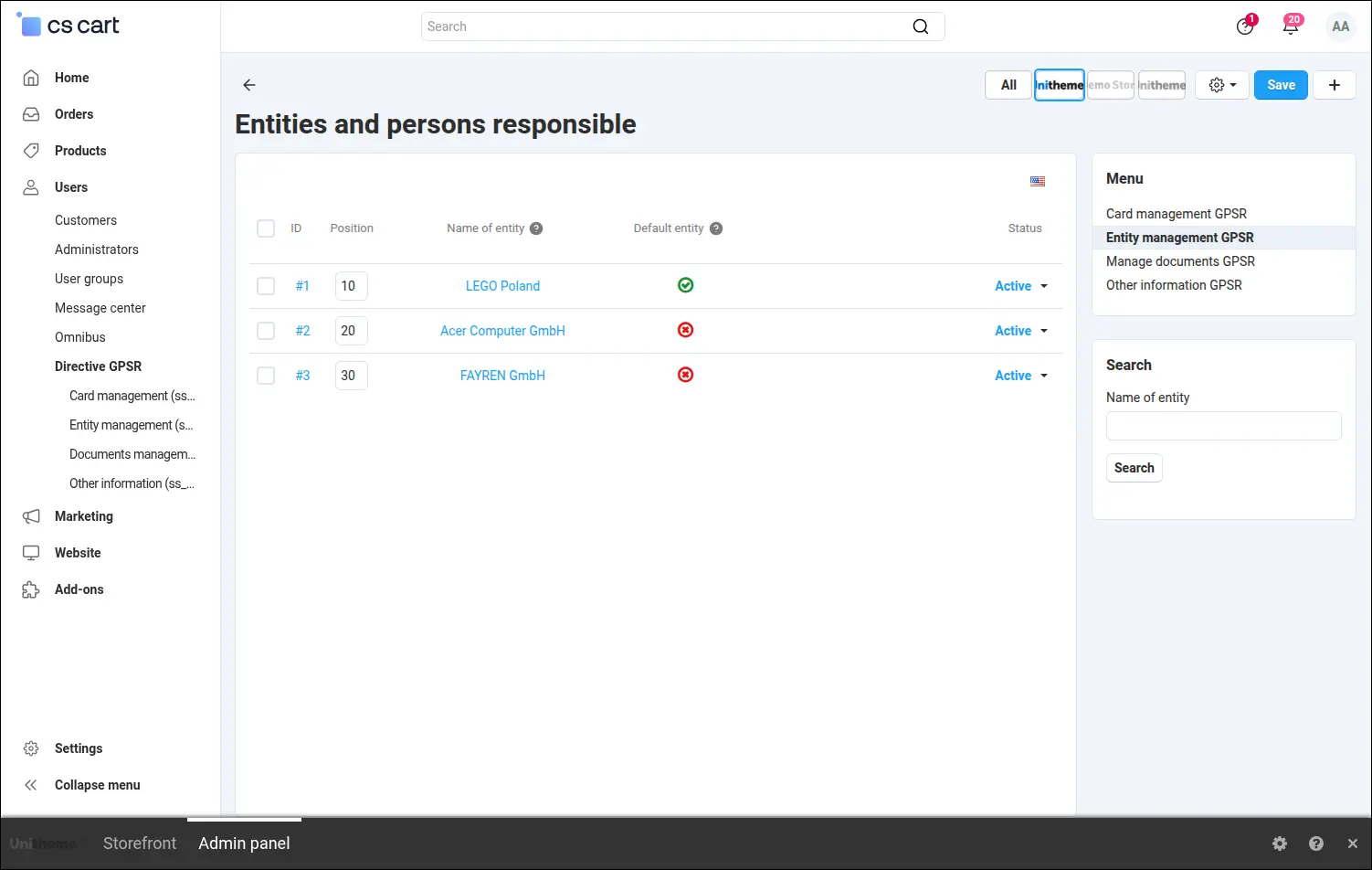This screenshot has height=870, width=1372.
Task: Open status dropdown for Acer Computer GmbH
Action: point(1021,331)
